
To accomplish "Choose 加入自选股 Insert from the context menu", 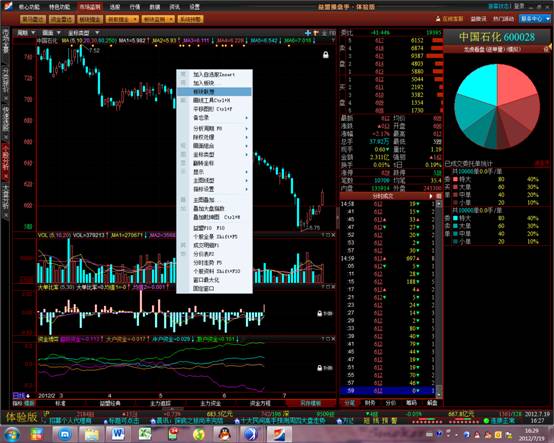I will coord(214,75).
